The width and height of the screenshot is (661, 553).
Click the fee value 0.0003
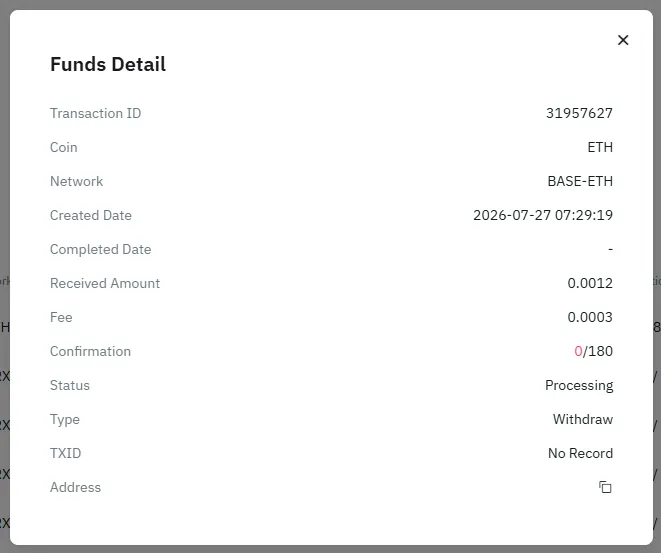(x=590, y=317)
